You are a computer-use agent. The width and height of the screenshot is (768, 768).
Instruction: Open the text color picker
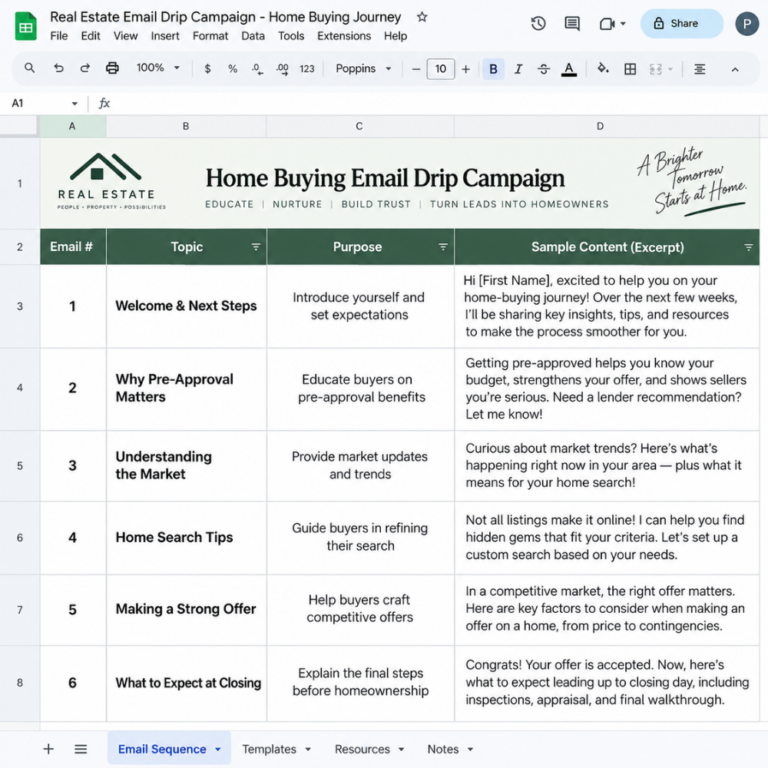(569, 69)
